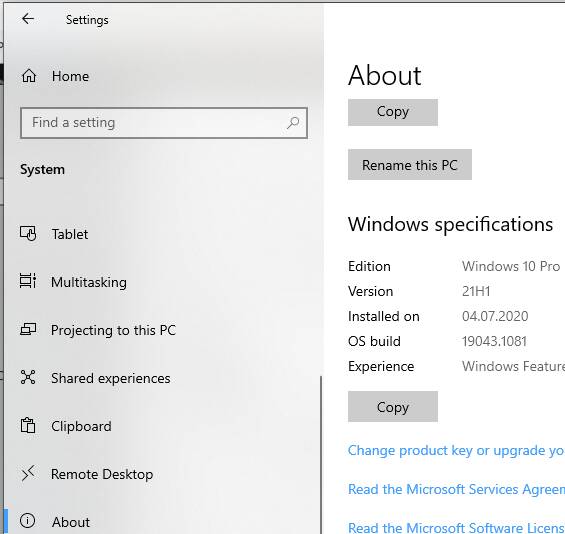This screenshot has width=565, height=534.
Task: Click the Multitasking icon
Action: click(x=28, y=281)
